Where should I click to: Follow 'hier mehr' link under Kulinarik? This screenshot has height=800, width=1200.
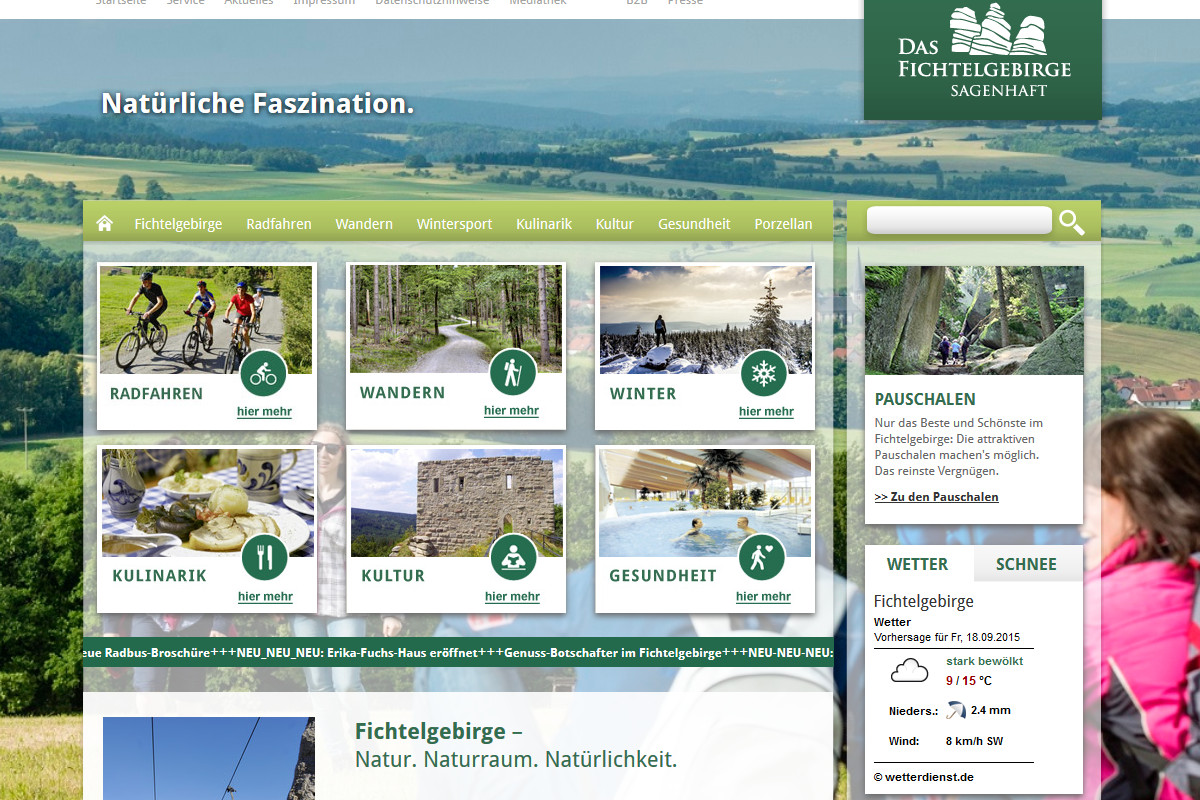click(x=265, y=596)
